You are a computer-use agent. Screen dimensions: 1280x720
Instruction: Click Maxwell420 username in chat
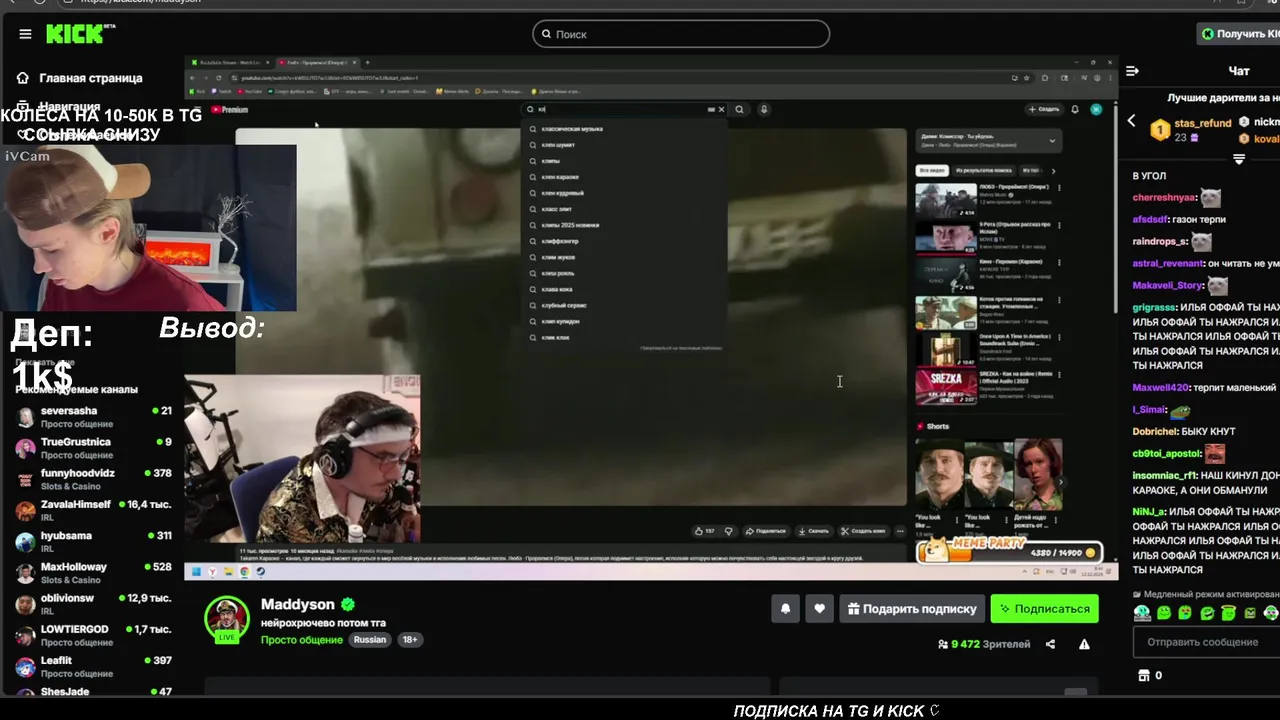[x=1161, y=388]
